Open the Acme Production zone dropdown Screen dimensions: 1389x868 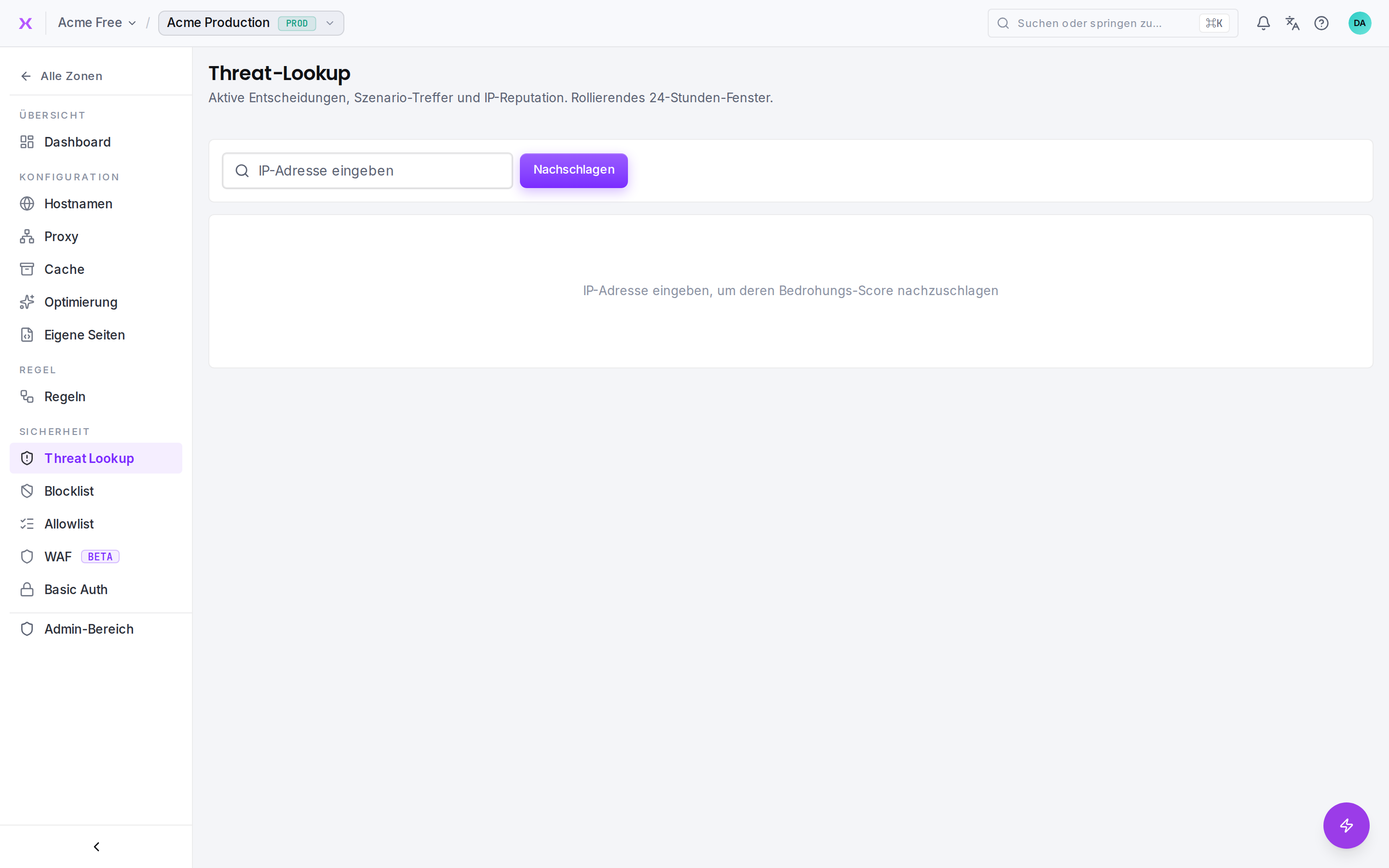click(x=251, y=23)
